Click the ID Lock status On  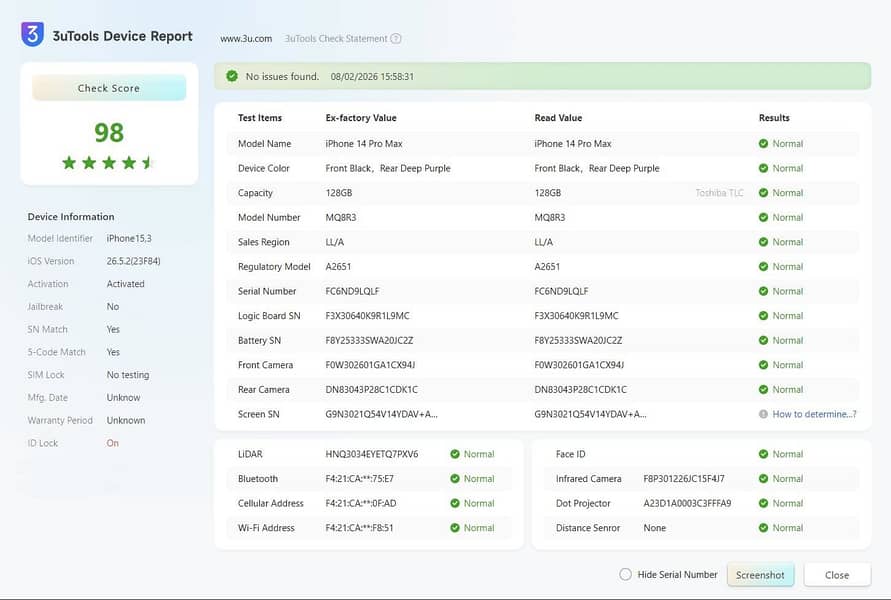pyautogui.click(x=113, y=443)
